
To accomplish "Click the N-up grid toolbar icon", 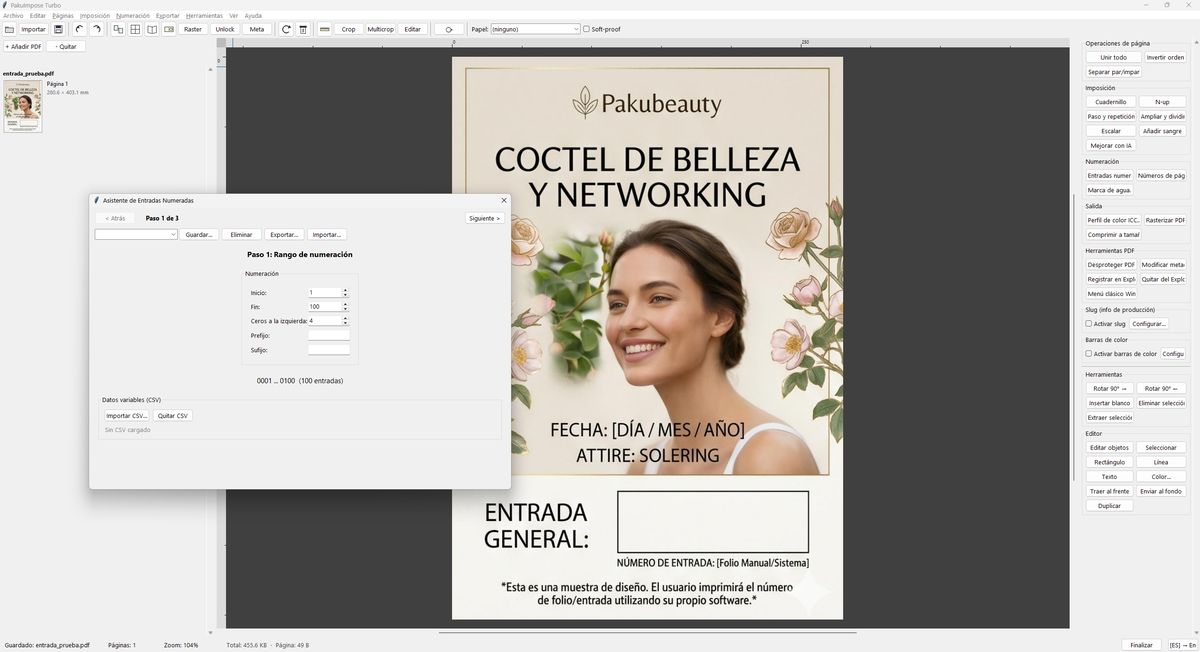I will point(135,29).
